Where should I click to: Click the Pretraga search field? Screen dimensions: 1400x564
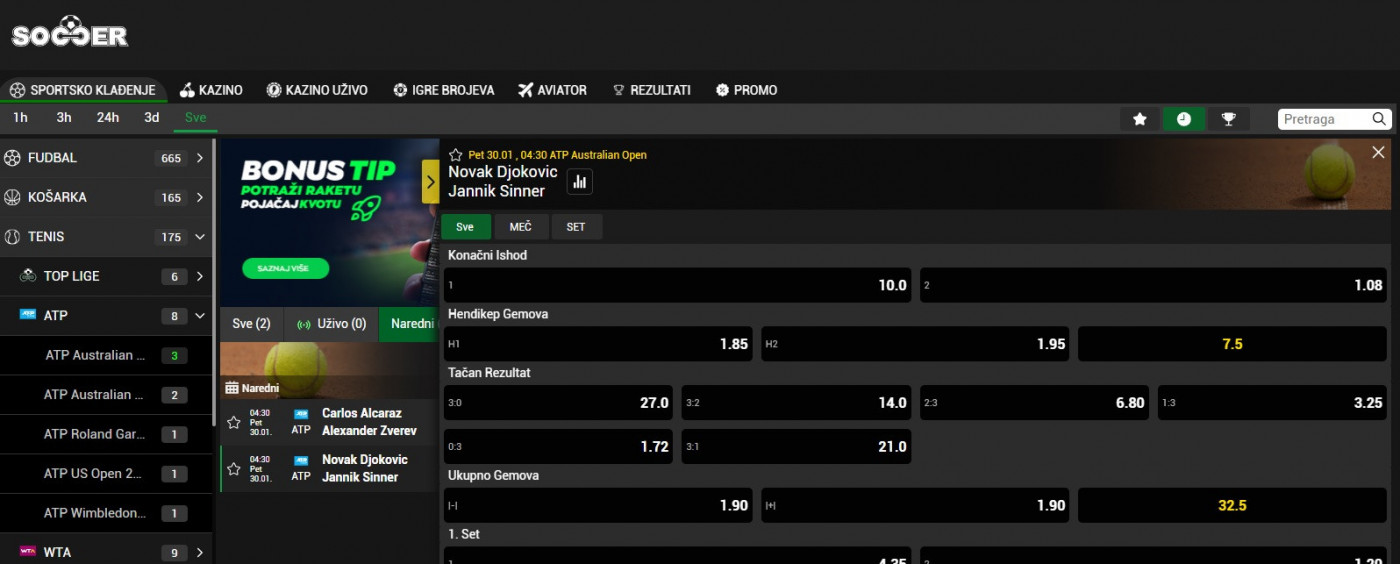click(1323, 119)
